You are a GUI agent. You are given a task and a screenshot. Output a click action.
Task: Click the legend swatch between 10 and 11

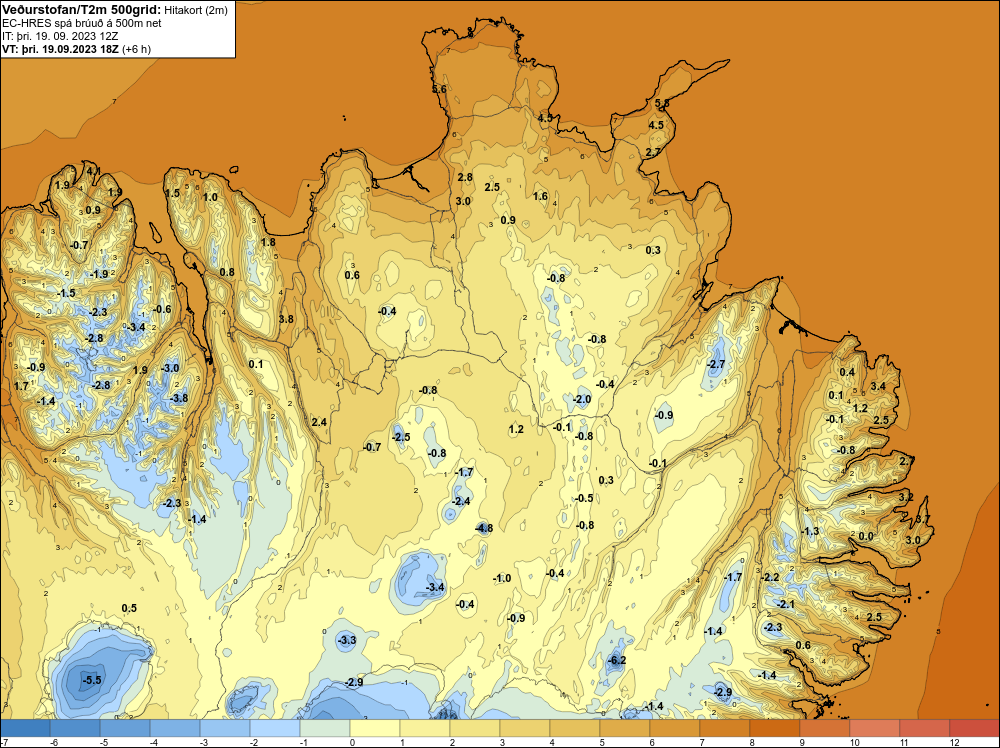click(x=875, y=728)
